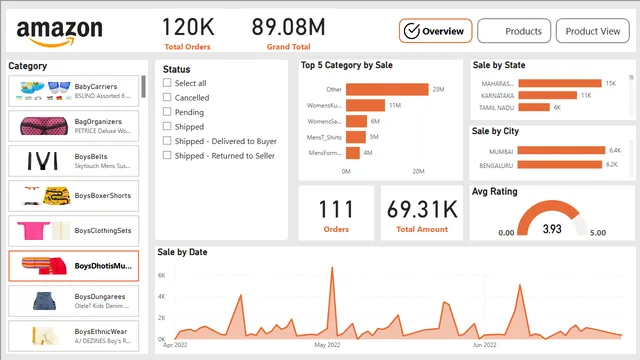Select the BoysDungarees category image
This screenshot has height=360, width=640.
point(44,301)
